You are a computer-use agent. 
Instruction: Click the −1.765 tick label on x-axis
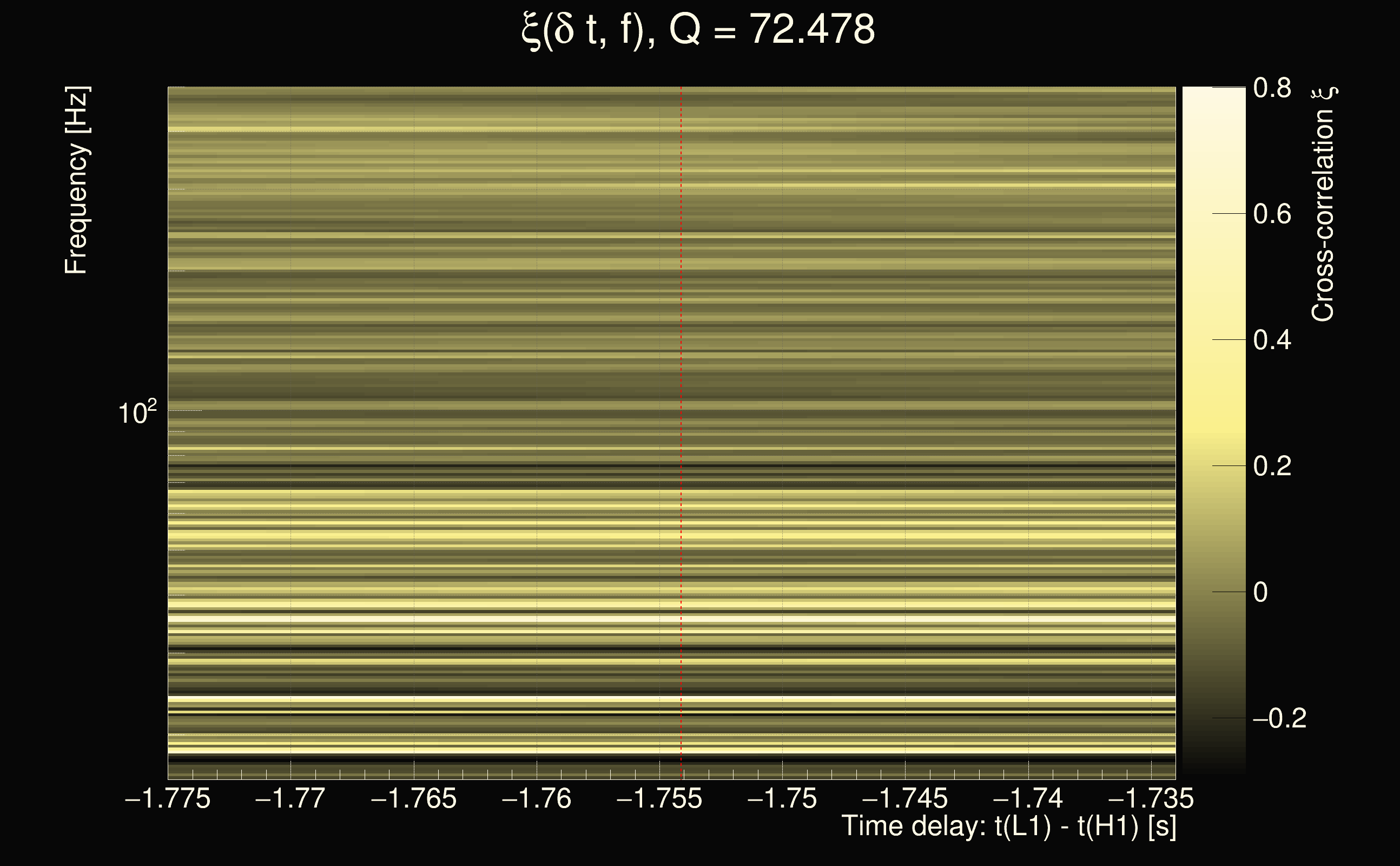tap(413, 798)
